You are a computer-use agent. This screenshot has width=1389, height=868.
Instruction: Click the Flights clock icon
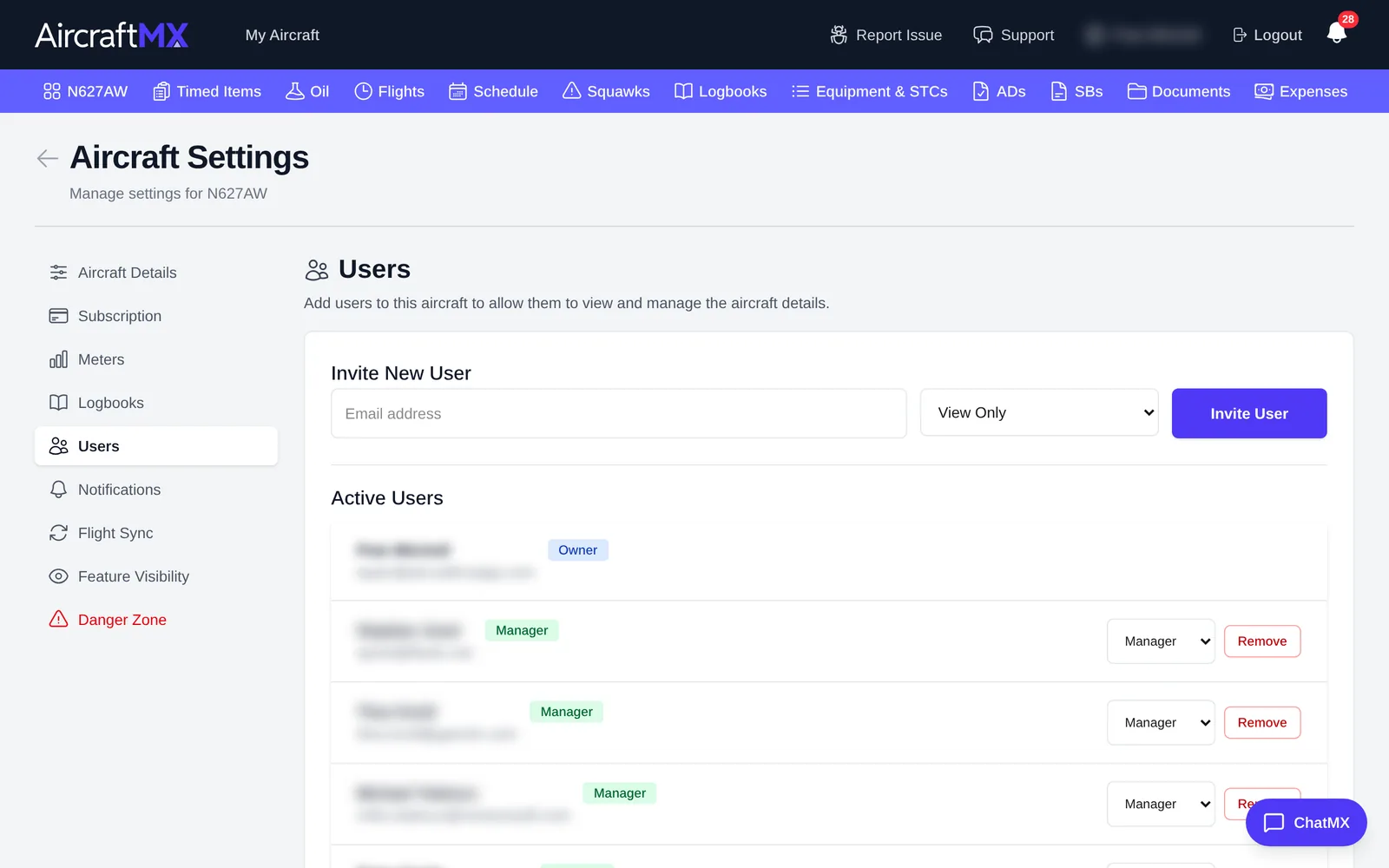tap(363, 91)
